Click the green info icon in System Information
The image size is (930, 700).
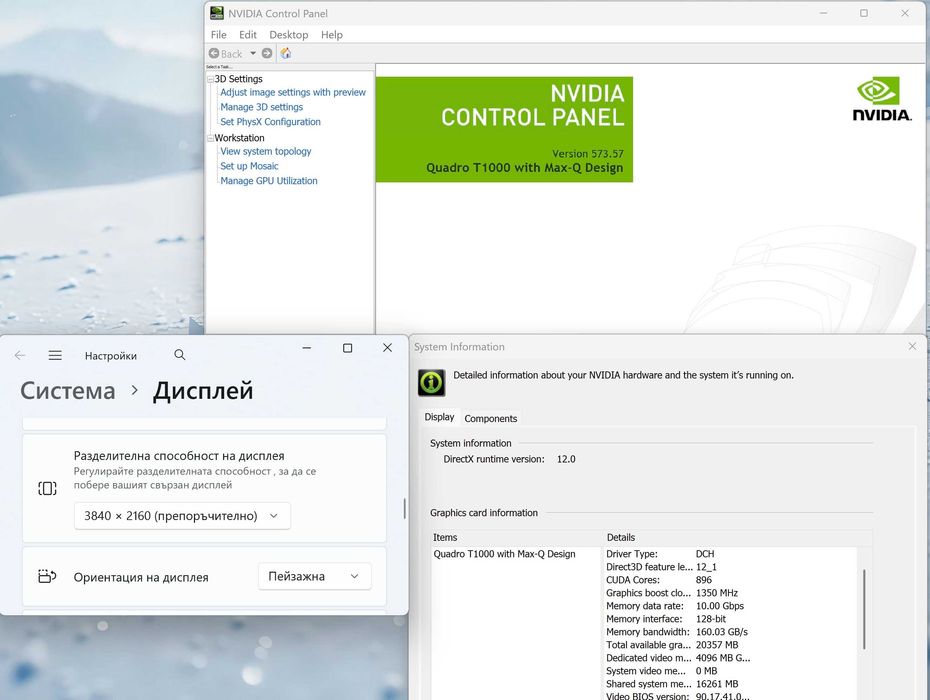point(431,383)
